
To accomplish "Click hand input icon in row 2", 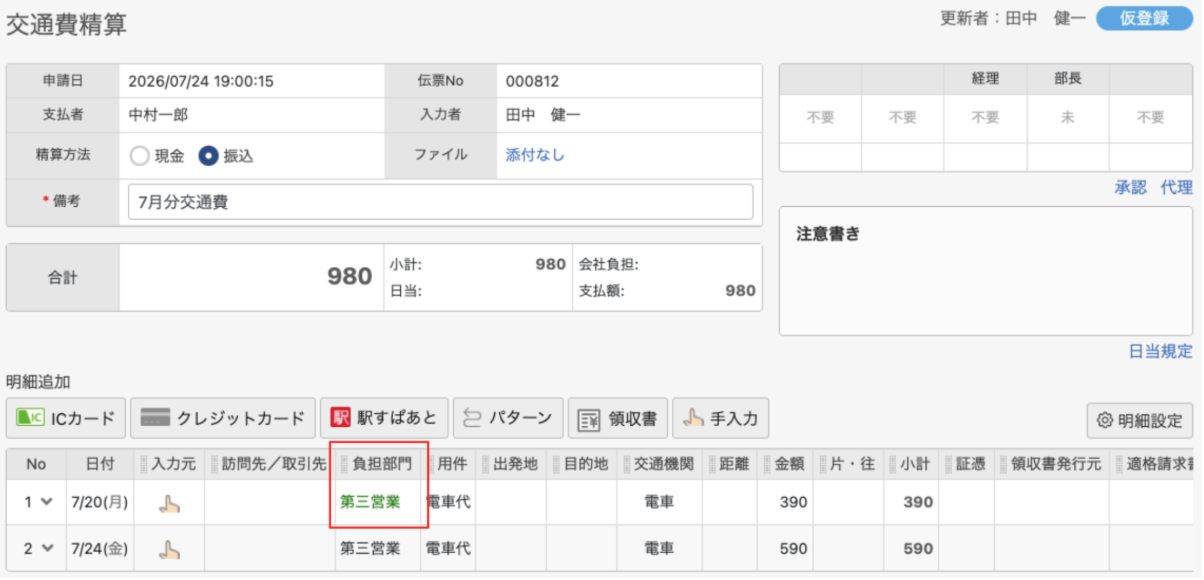I will (x=170, y=549).
